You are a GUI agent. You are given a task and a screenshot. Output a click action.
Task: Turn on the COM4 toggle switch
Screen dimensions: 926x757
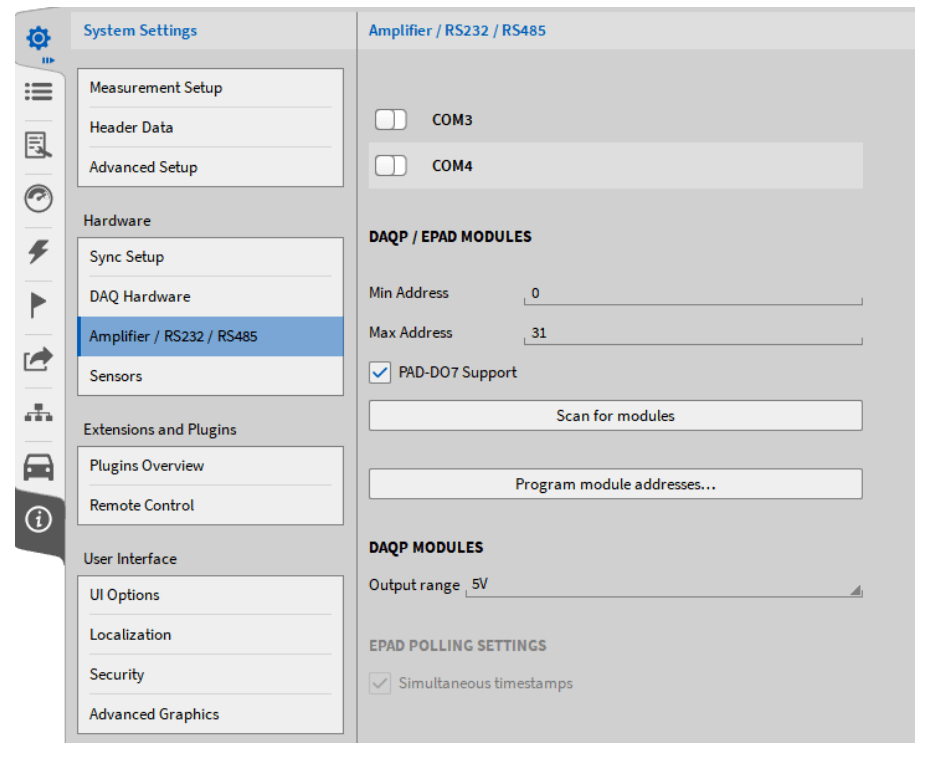tap(391, 166)
